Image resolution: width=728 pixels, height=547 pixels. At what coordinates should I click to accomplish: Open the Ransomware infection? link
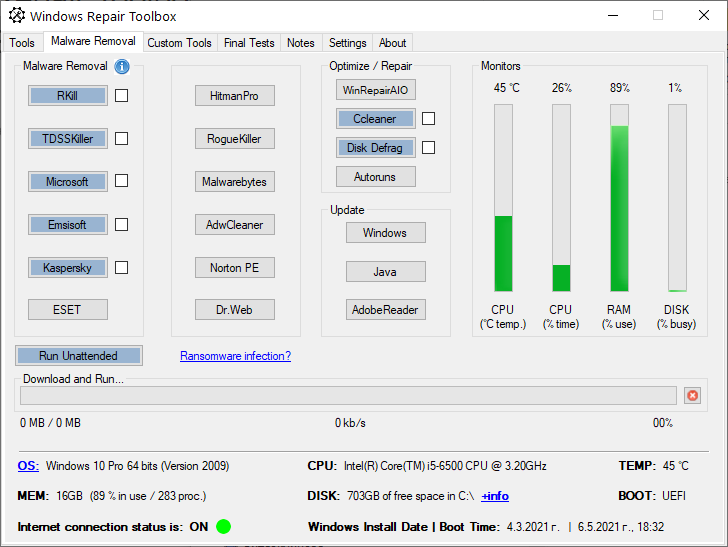click(x=235, y=356)
